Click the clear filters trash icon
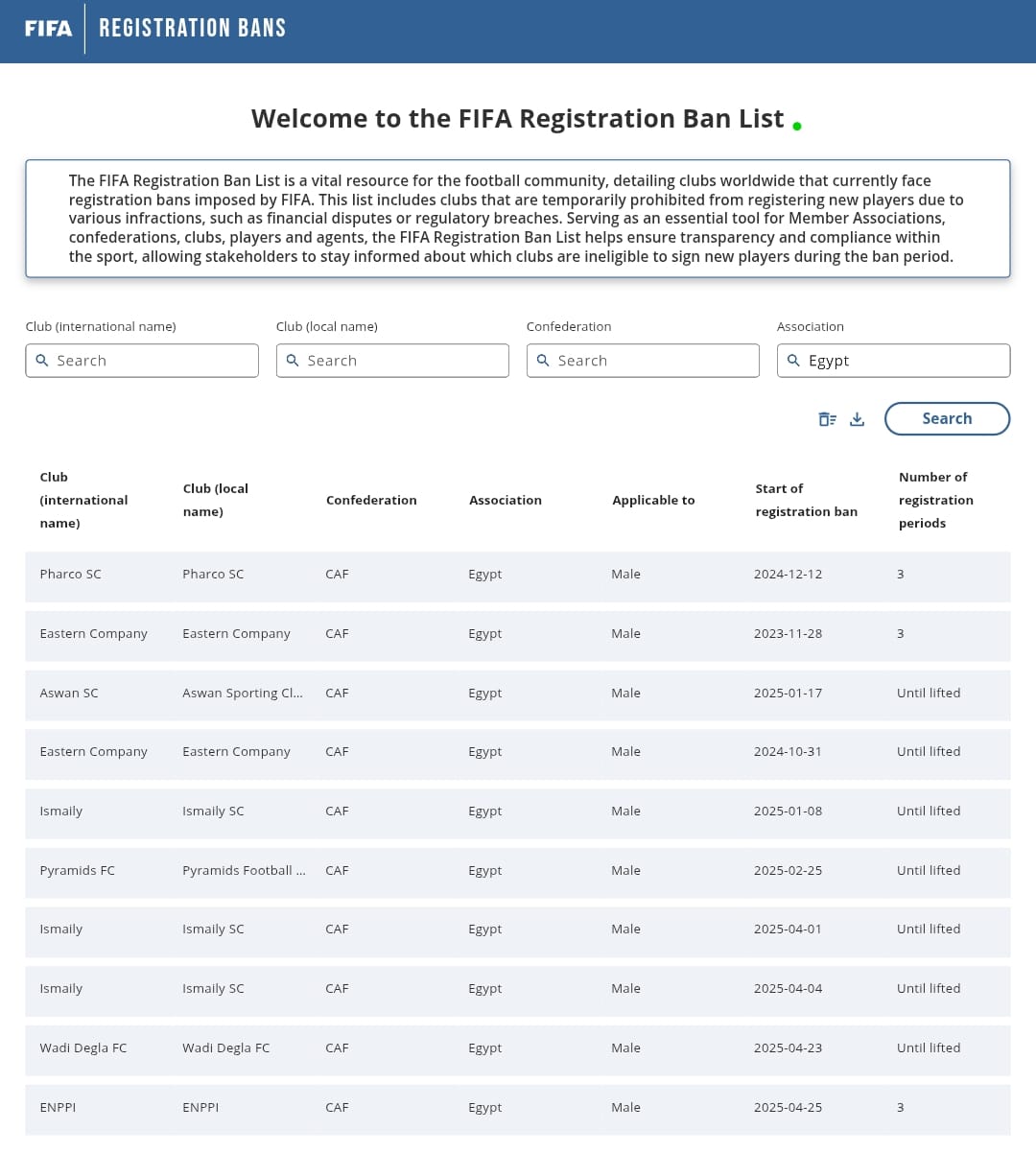Image resolution: width=1036 pixels, height=1153 pixels. tap(827, 419)
